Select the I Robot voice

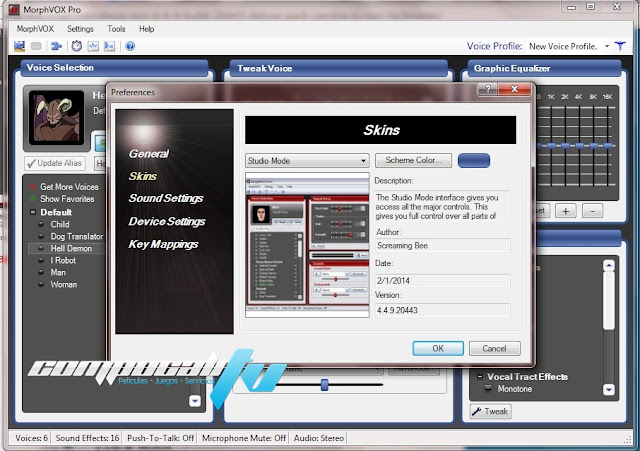[x=63, y=260]
